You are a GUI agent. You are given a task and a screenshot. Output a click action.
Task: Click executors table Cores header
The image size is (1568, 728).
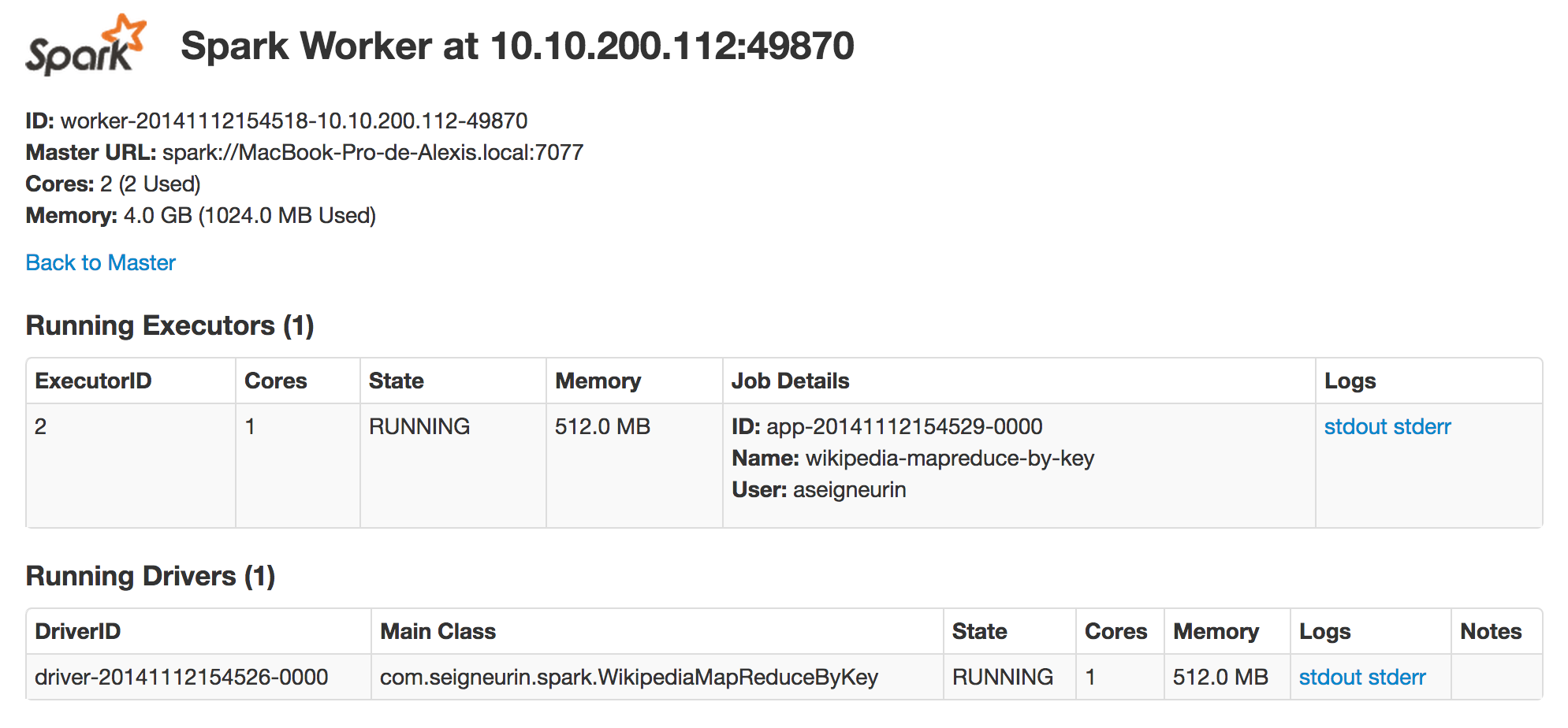tap(275, 381)
